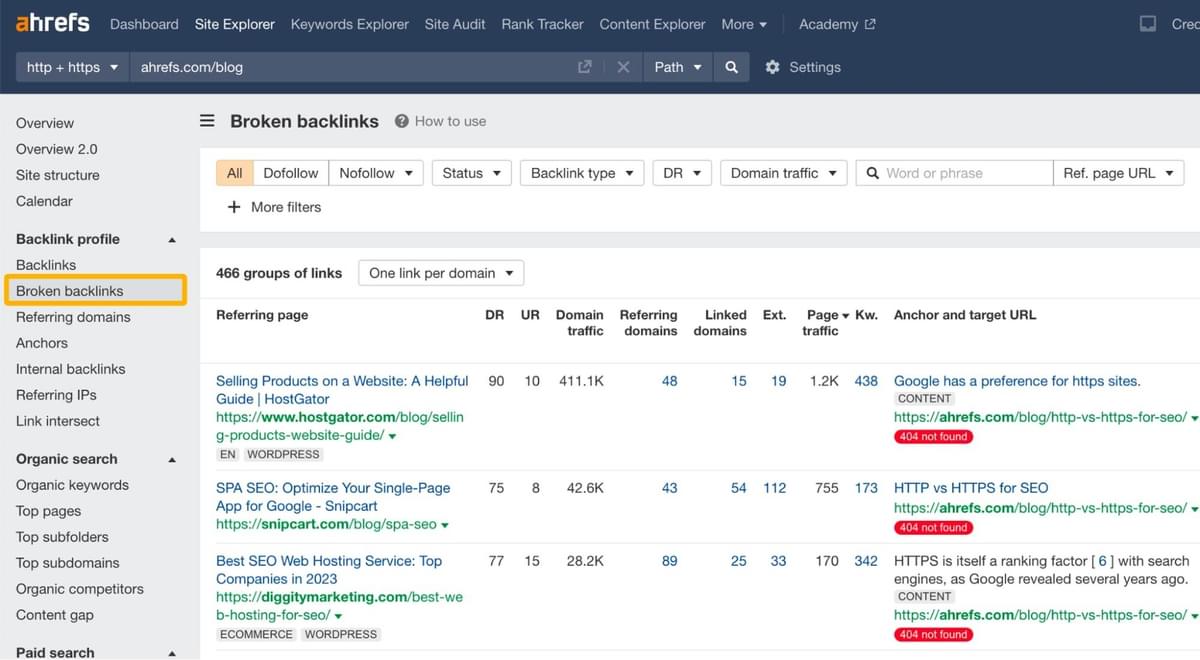Collapse the Backlink profile section
This screenshot has height=660, width=1200.
click(172, 240)
